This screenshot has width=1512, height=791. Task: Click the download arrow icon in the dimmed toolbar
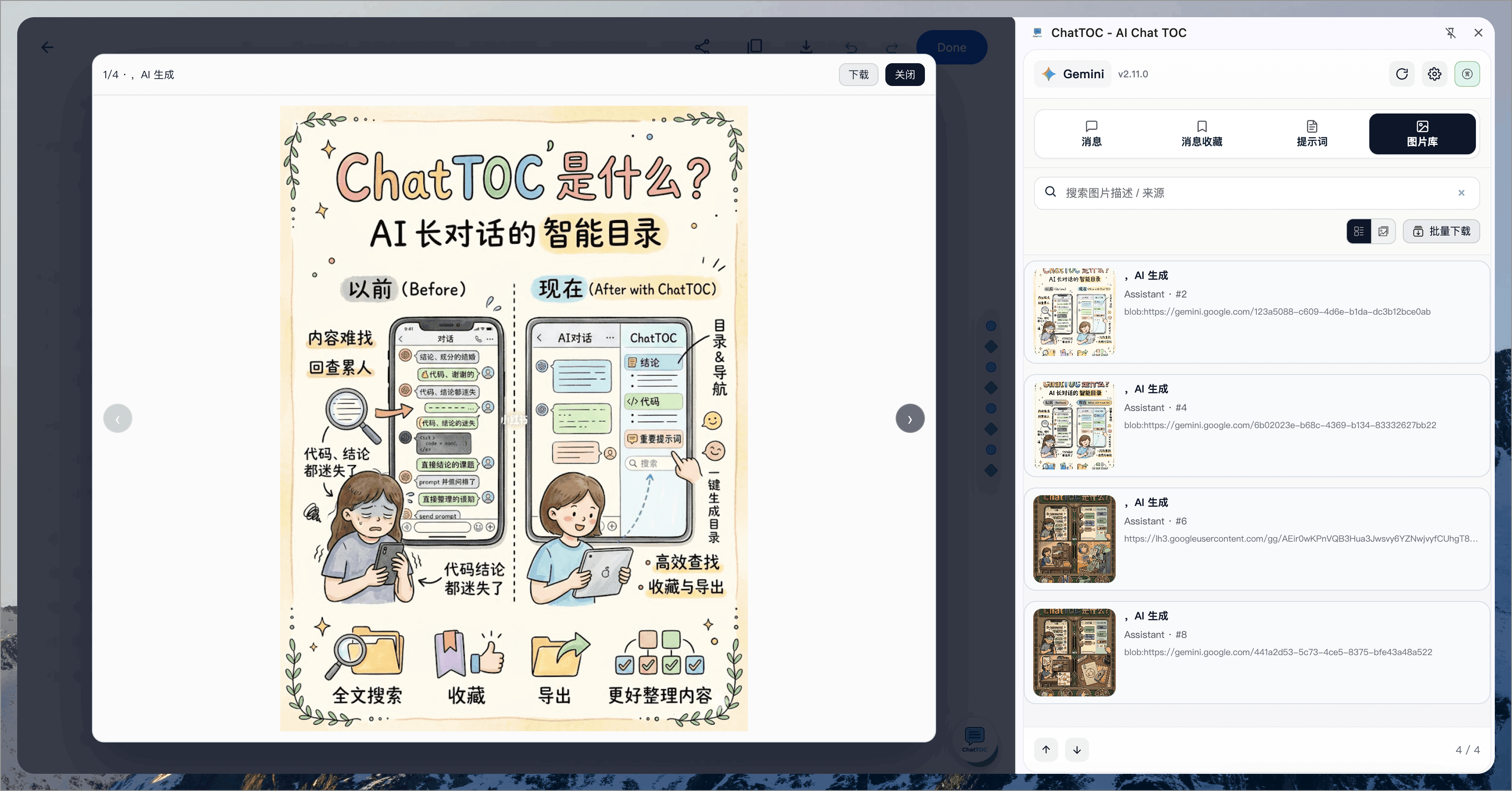(806, 46)
